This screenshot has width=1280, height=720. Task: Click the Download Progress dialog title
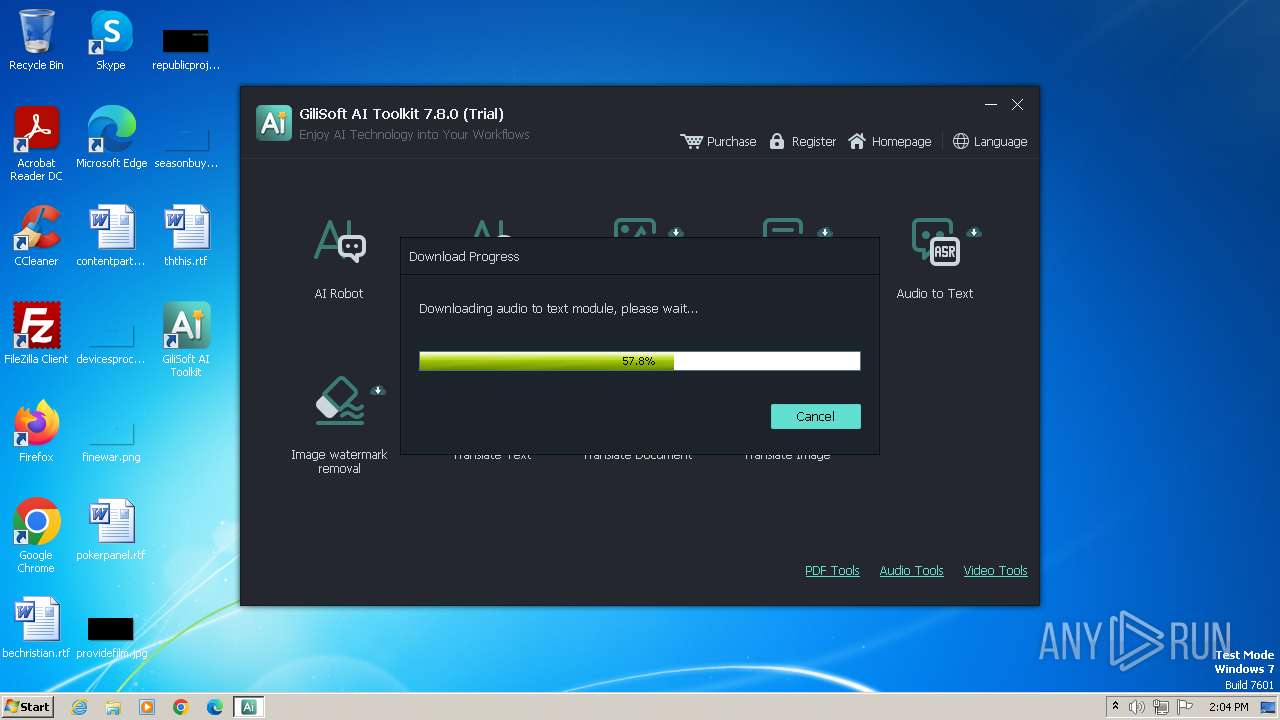click(x=464, y=257)
